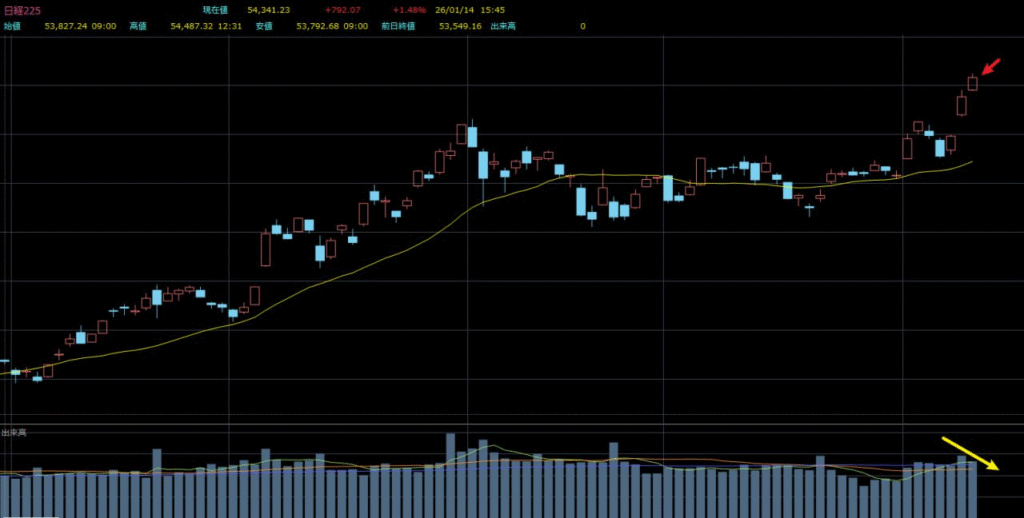1024x518 pixels.
Task: Click the +1.48% percent change
Action: pyautogui.click(x=409, y=9)
